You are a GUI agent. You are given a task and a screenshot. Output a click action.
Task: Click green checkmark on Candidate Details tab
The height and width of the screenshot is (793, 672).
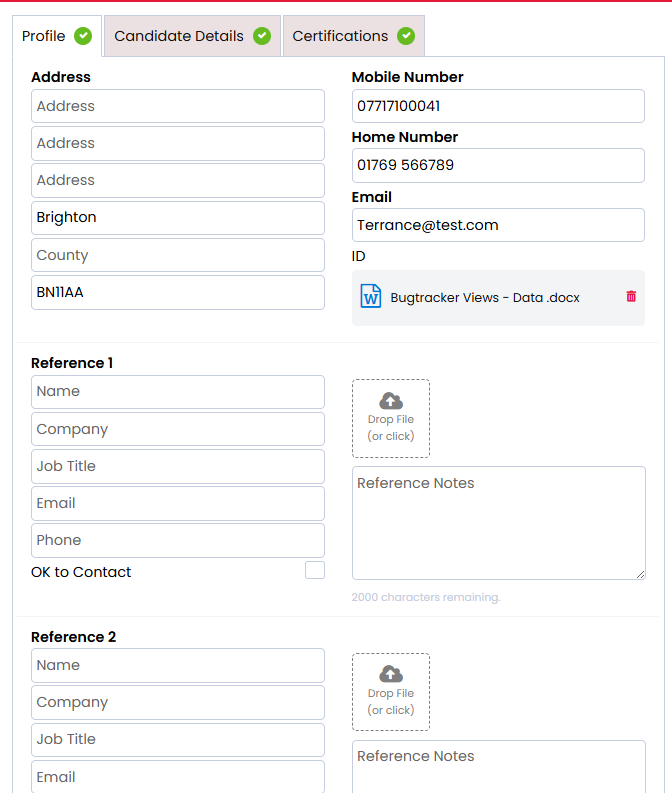pyautogui.click(x=262, y=36)
